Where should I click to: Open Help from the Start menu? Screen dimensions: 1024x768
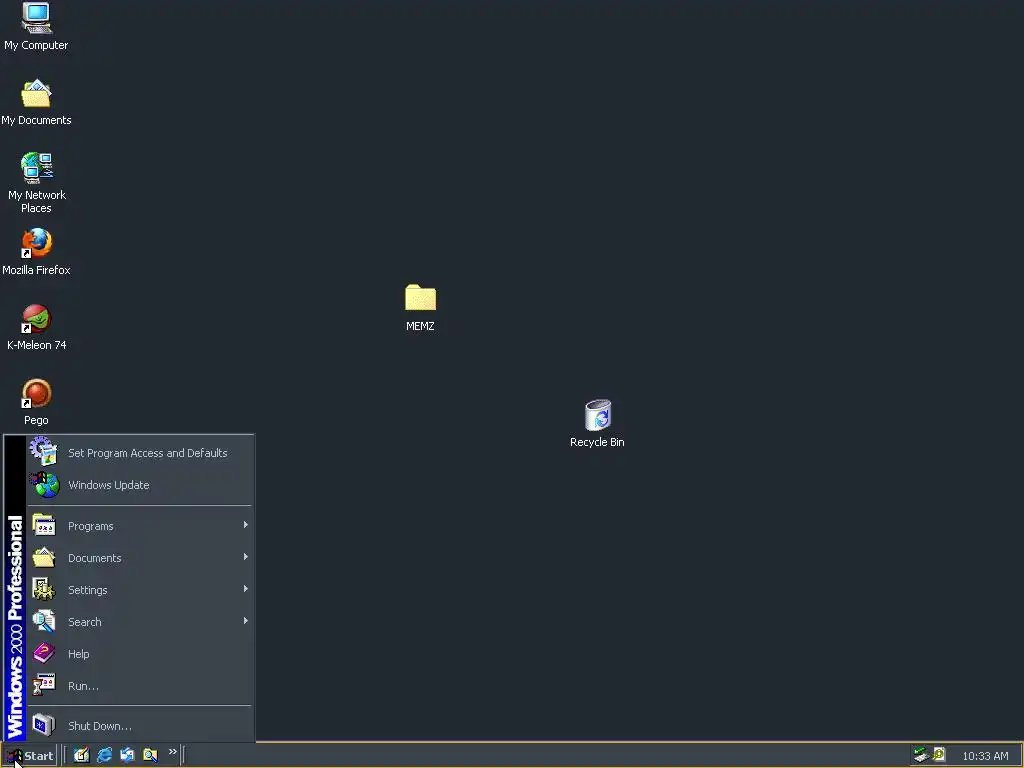140,654
